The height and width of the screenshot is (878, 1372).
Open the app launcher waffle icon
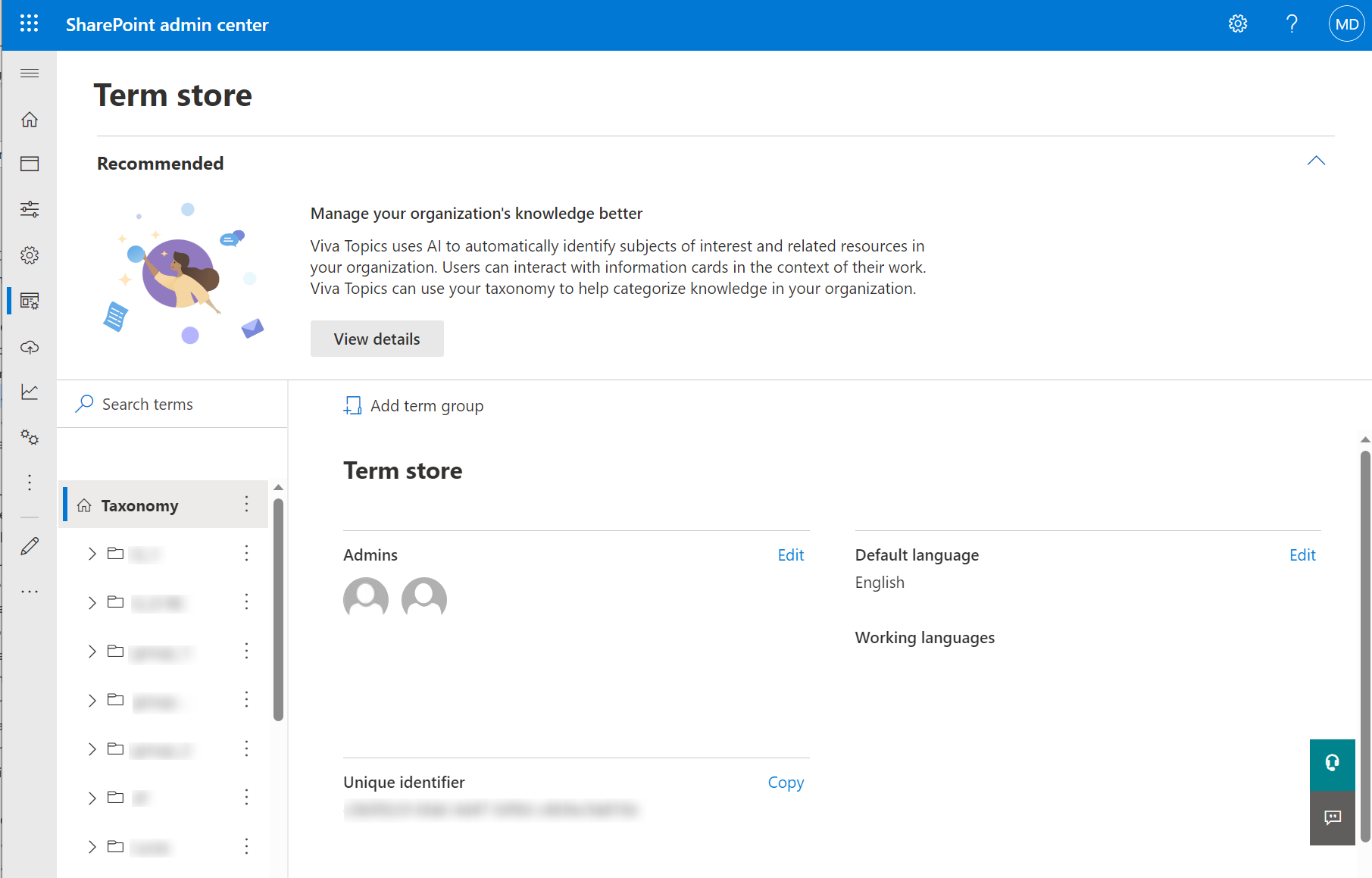click(29, 24)
